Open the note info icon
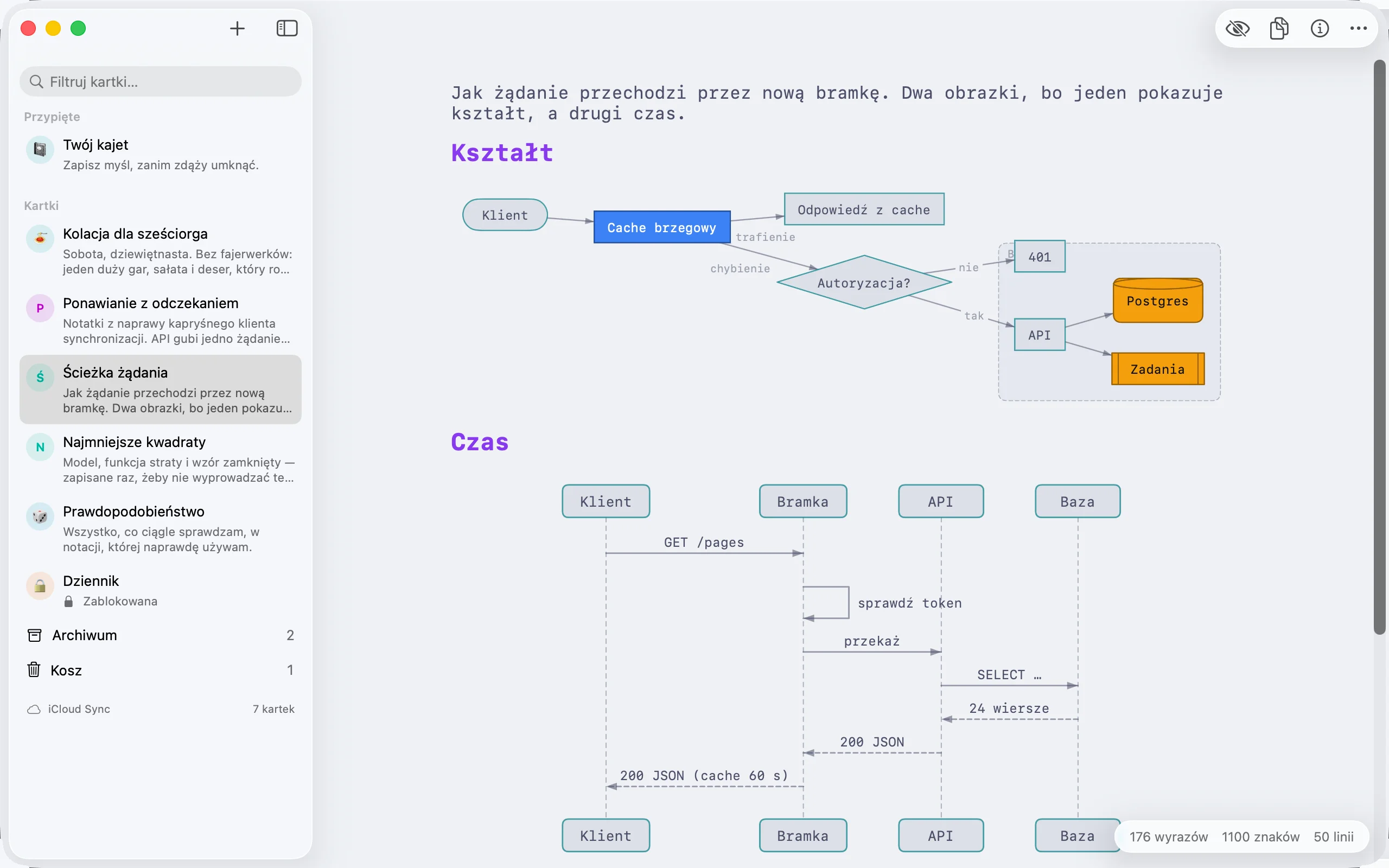 click(1320, 28)
